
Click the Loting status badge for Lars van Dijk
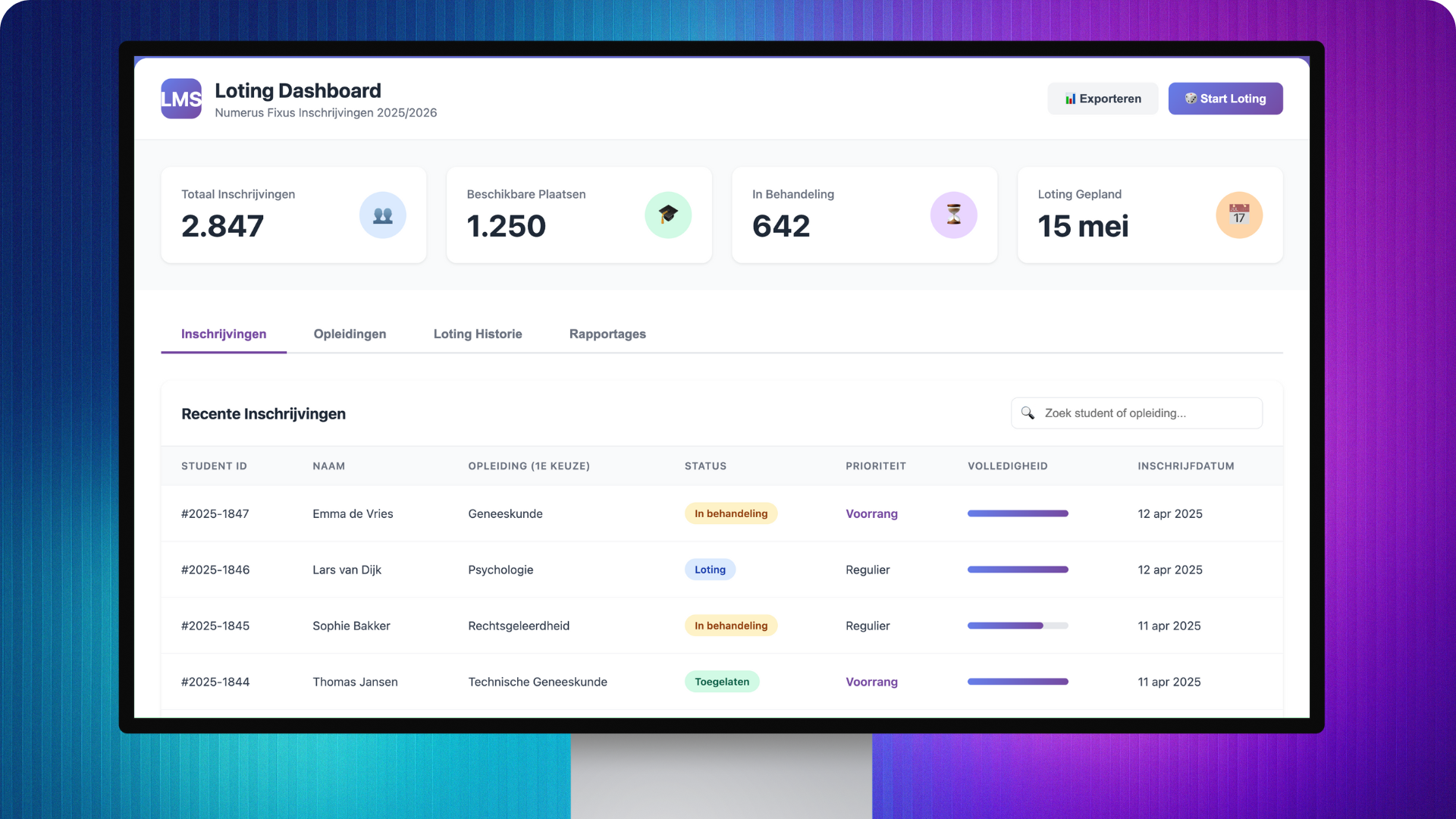(x=709, y=570)
